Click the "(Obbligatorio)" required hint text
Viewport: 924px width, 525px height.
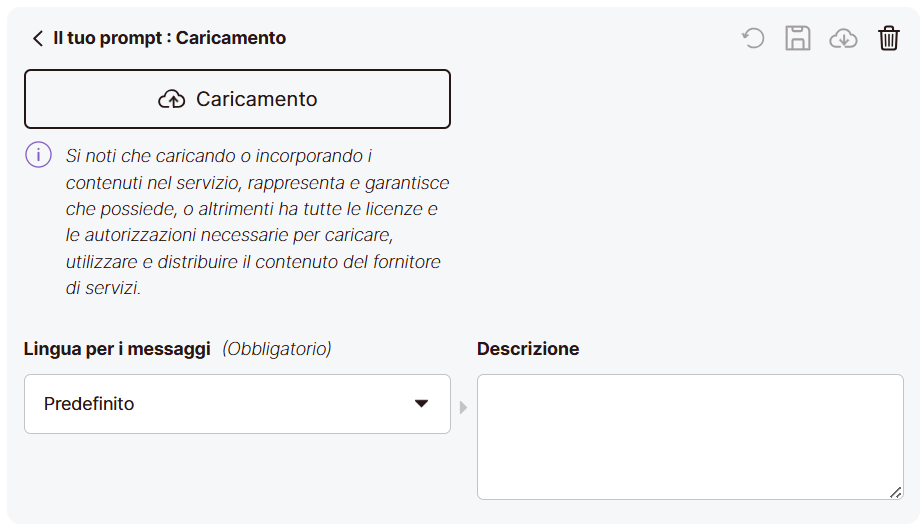pyautogui.click(x=277, y=349)
